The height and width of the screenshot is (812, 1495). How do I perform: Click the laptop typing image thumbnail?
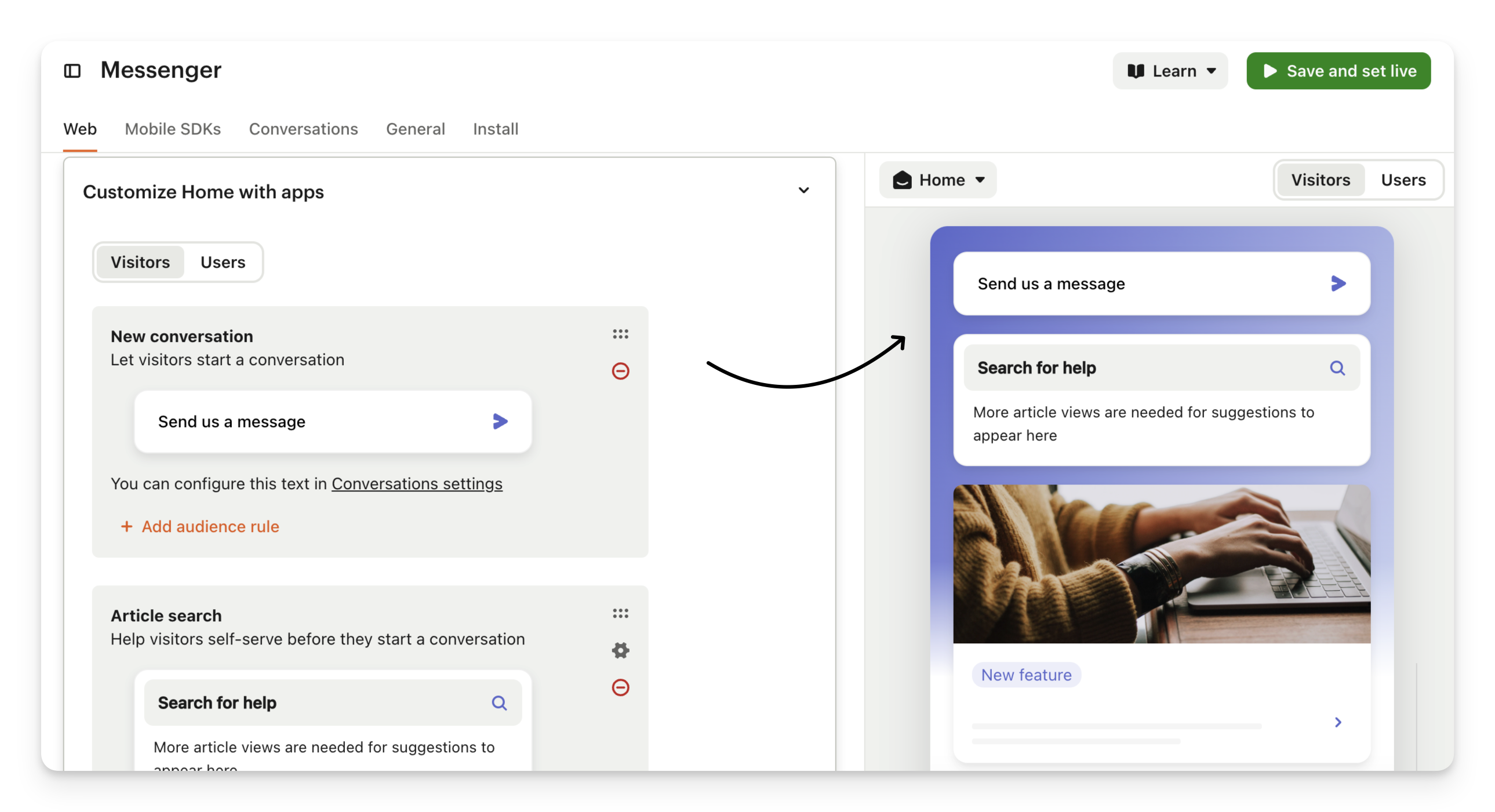(x=1161, y=563)
